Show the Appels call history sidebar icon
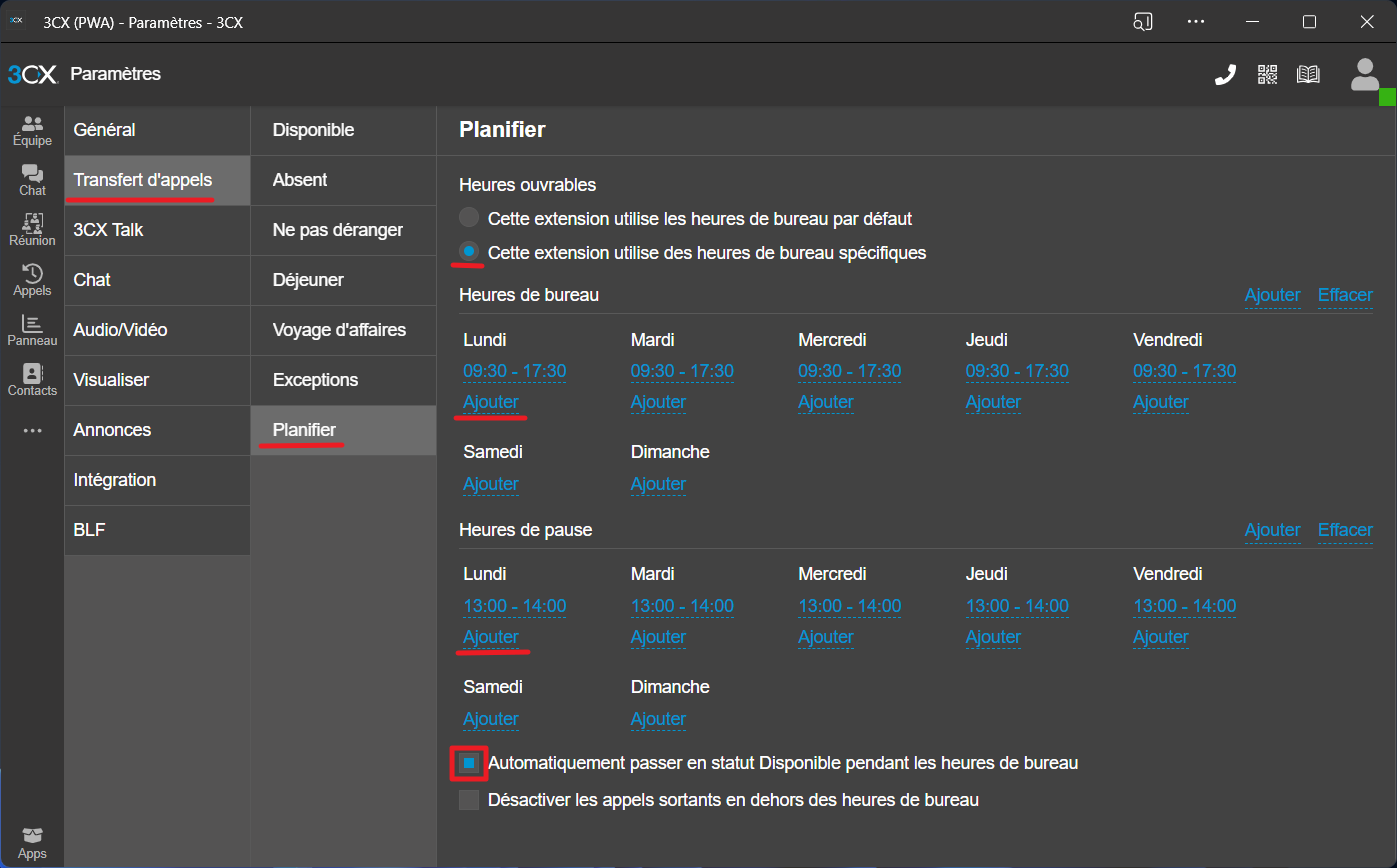 click(32, 281)
